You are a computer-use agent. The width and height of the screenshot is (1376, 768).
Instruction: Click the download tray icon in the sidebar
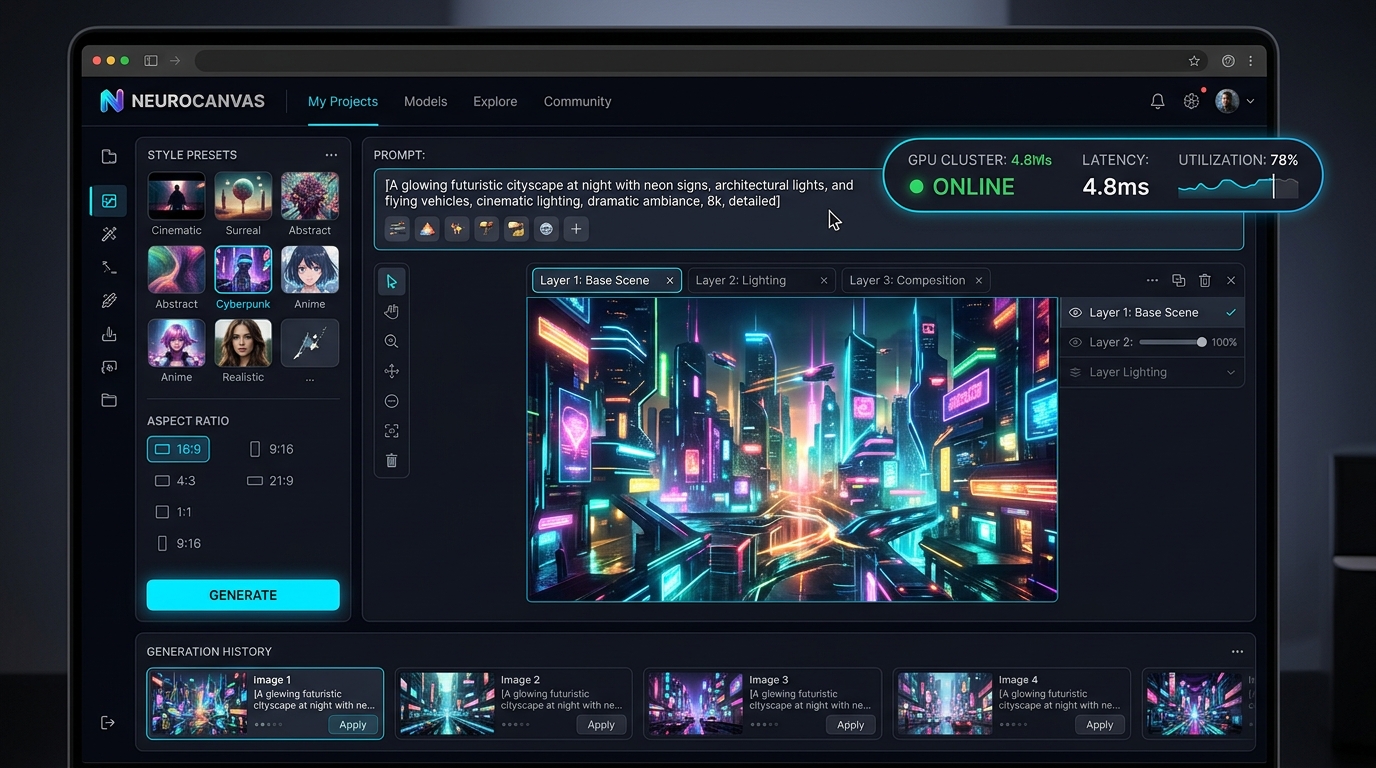pos(109,334)
